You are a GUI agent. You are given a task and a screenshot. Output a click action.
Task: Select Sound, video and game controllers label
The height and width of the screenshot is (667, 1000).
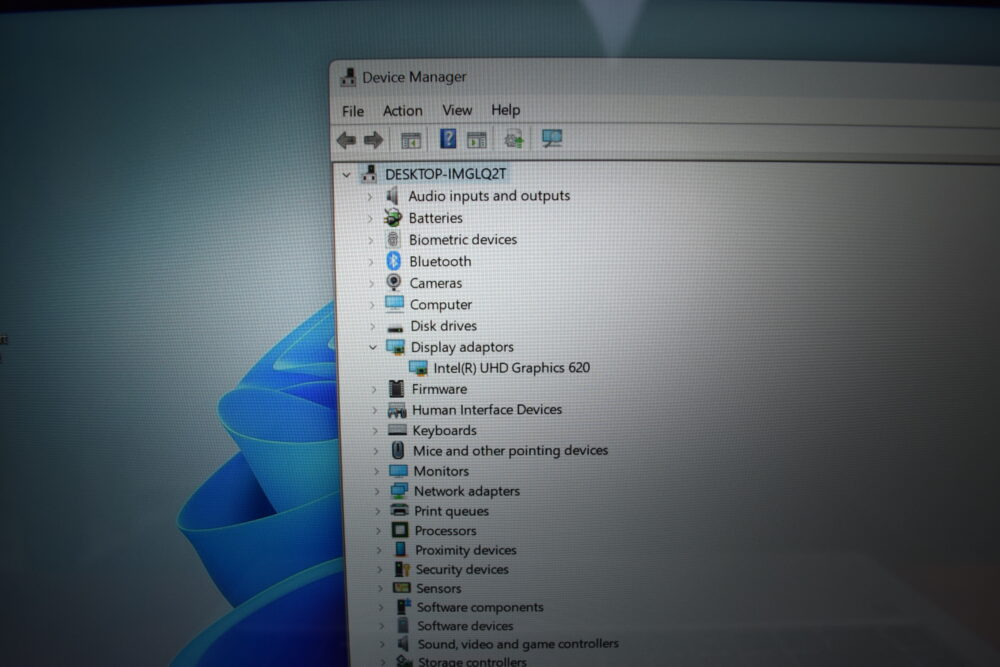pos(518,644)
